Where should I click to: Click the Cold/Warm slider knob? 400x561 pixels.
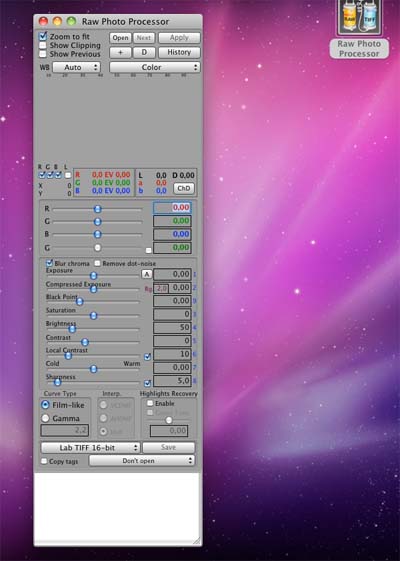point(93,369)
